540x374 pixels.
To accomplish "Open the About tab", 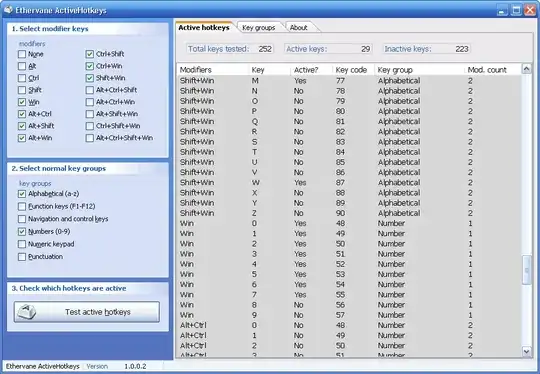I will point(299,28).
